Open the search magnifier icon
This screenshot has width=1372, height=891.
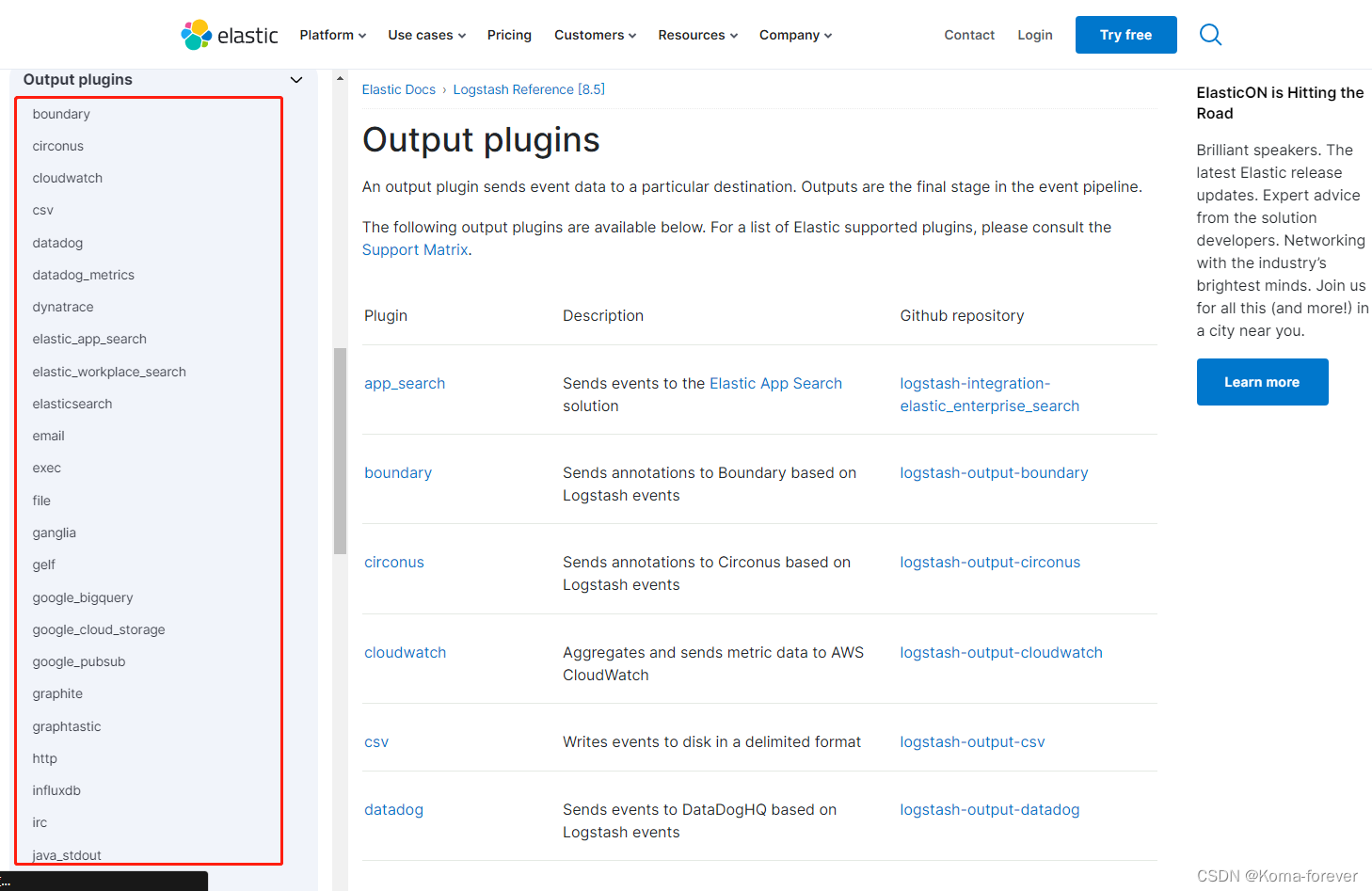1210,34
